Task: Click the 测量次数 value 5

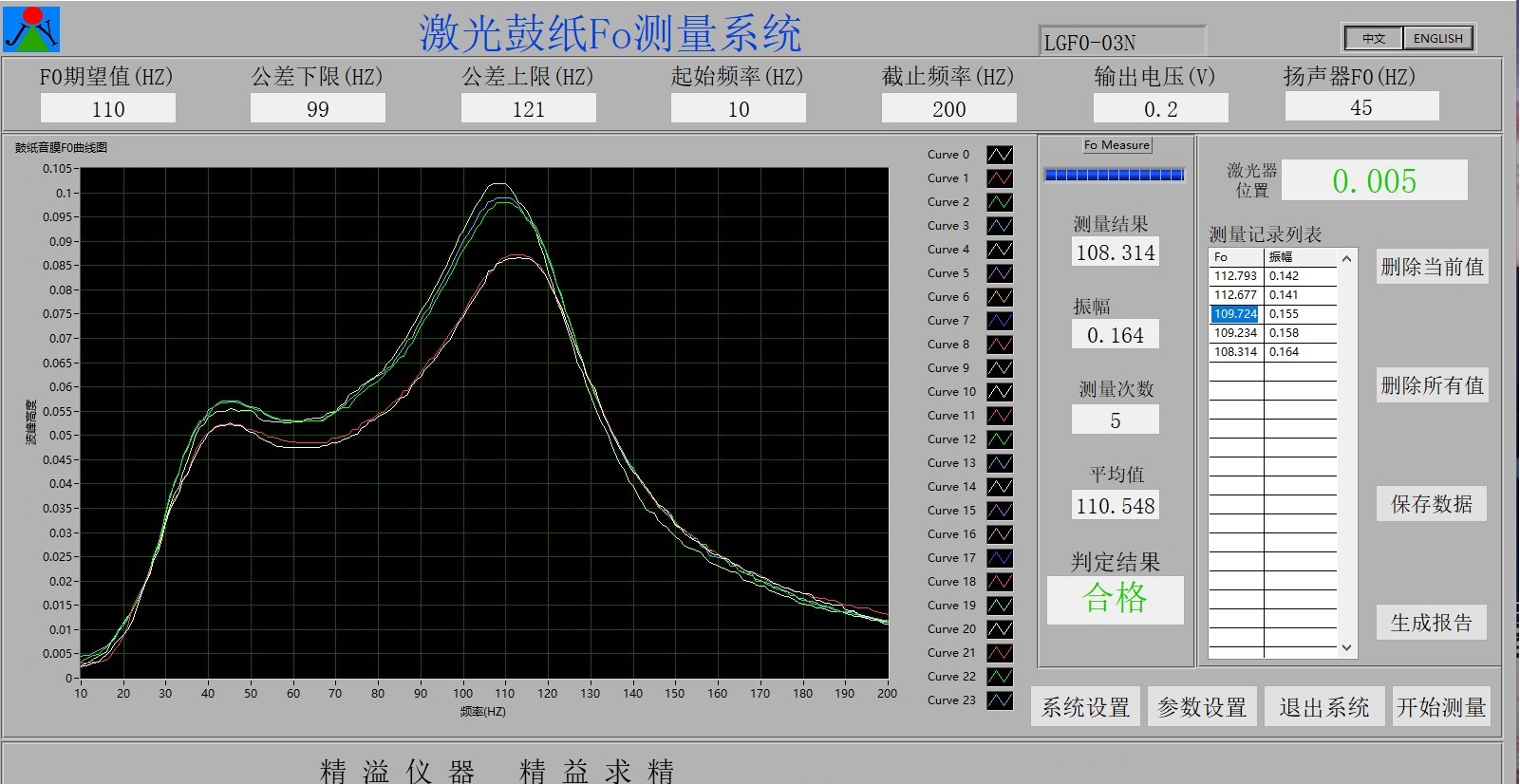Action: [1116, 420]
